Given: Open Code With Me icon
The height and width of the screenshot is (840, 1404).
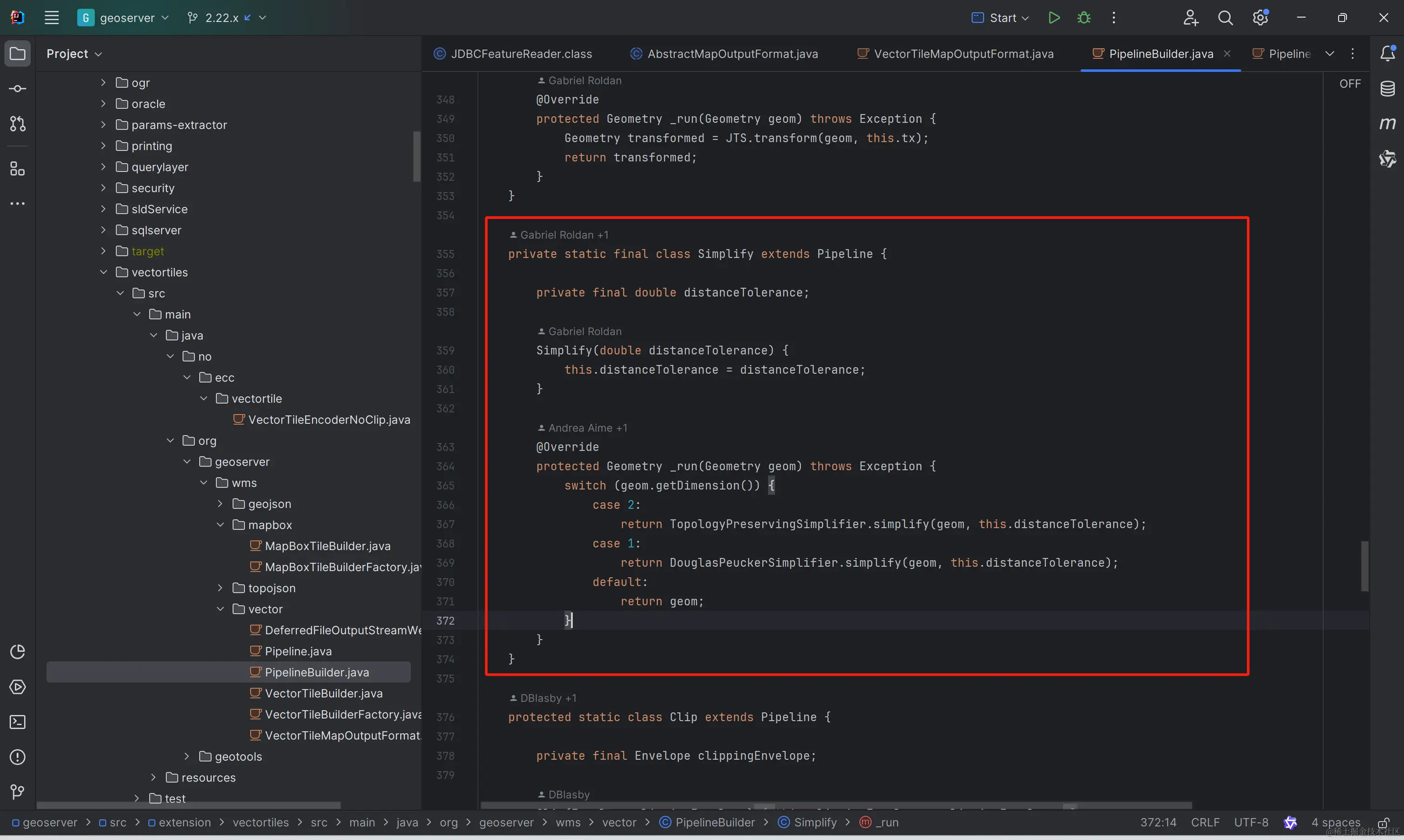Looking at the screenshot, I should [1190, 18].
